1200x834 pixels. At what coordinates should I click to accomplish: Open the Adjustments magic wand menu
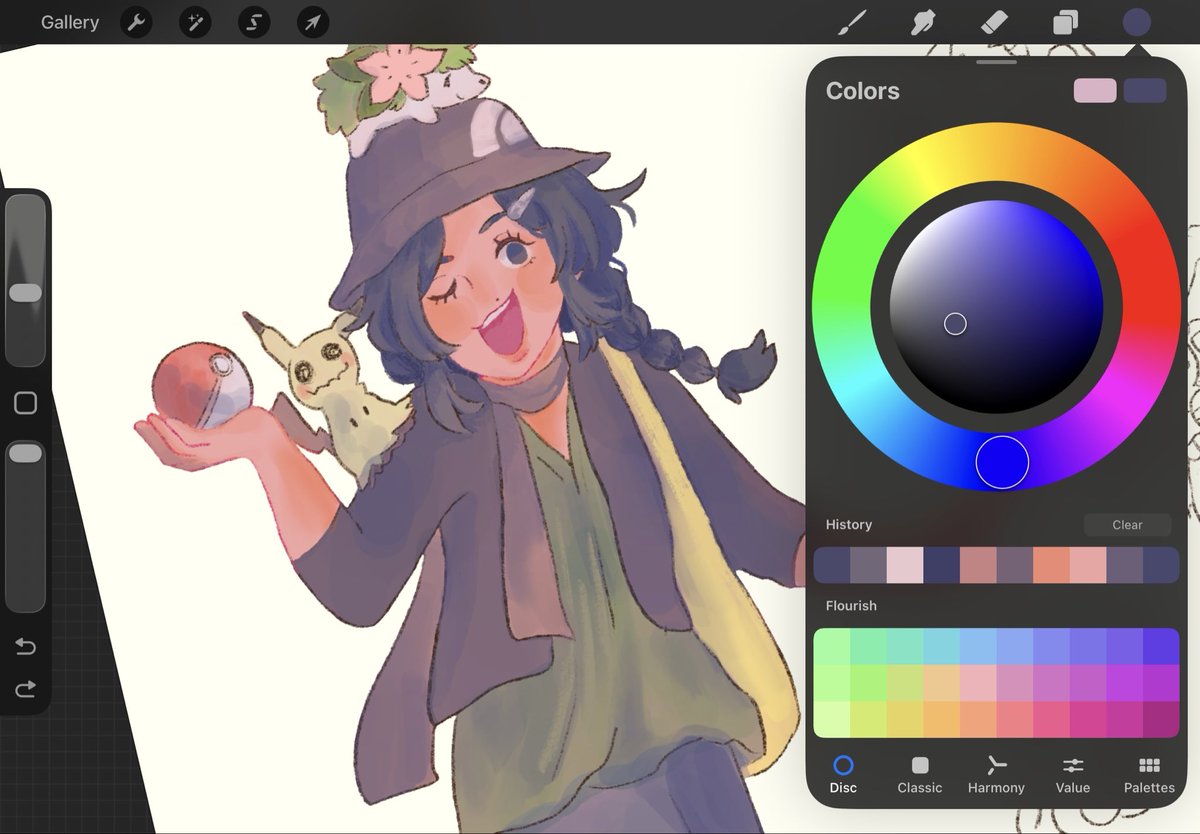(x=195, y=22)
